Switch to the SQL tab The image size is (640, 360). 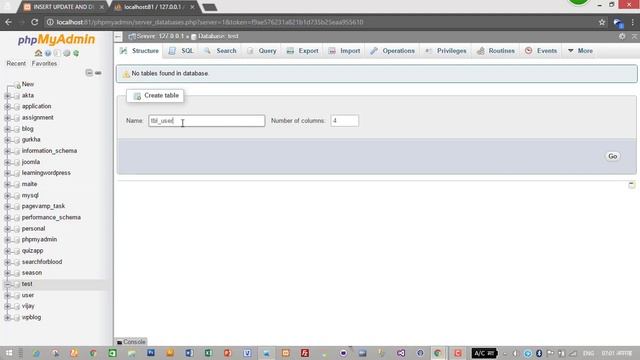pos(182,51)
